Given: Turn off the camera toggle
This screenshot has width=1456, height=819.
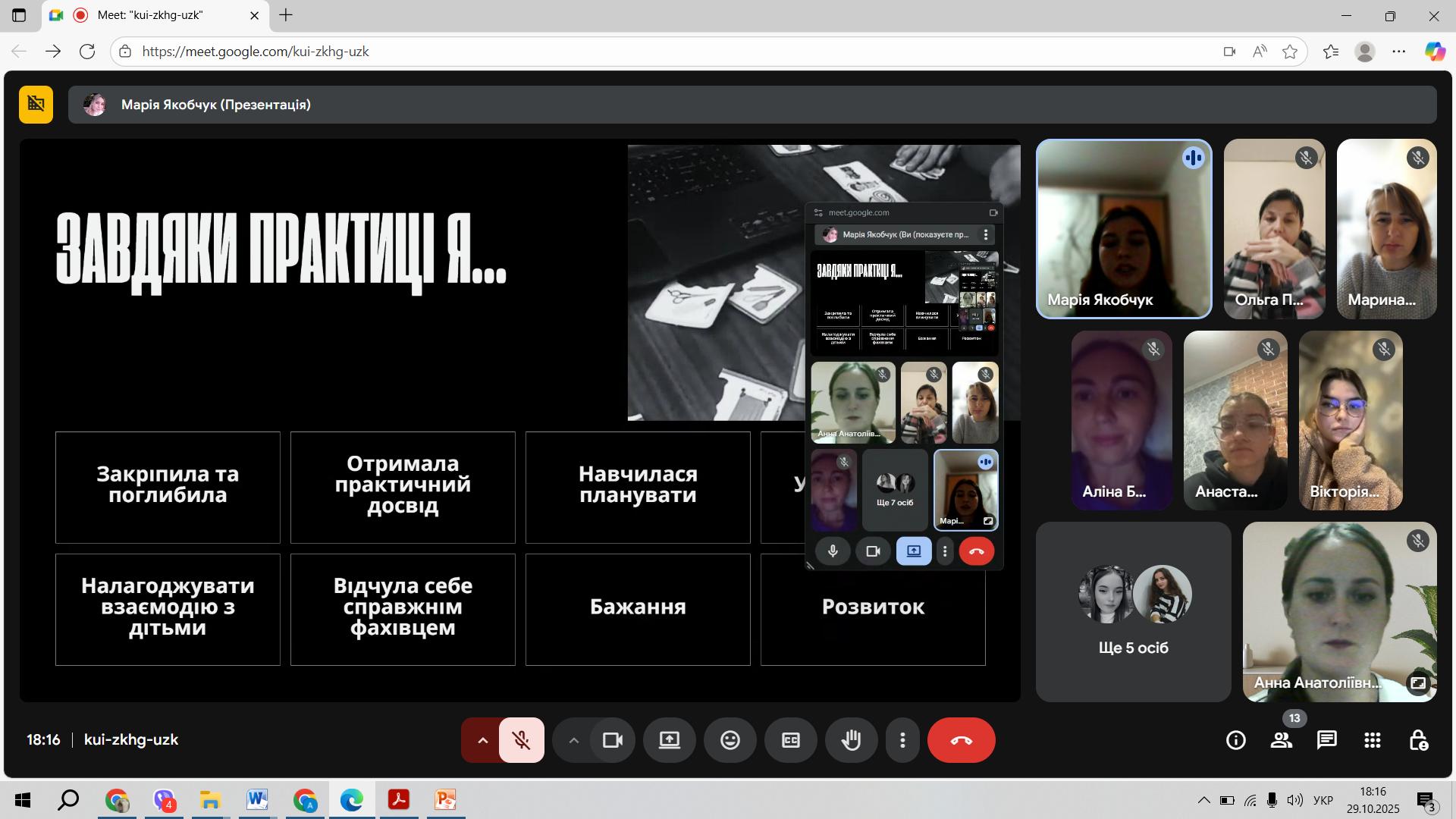Looking at the screenshot, I should point(612,740).
